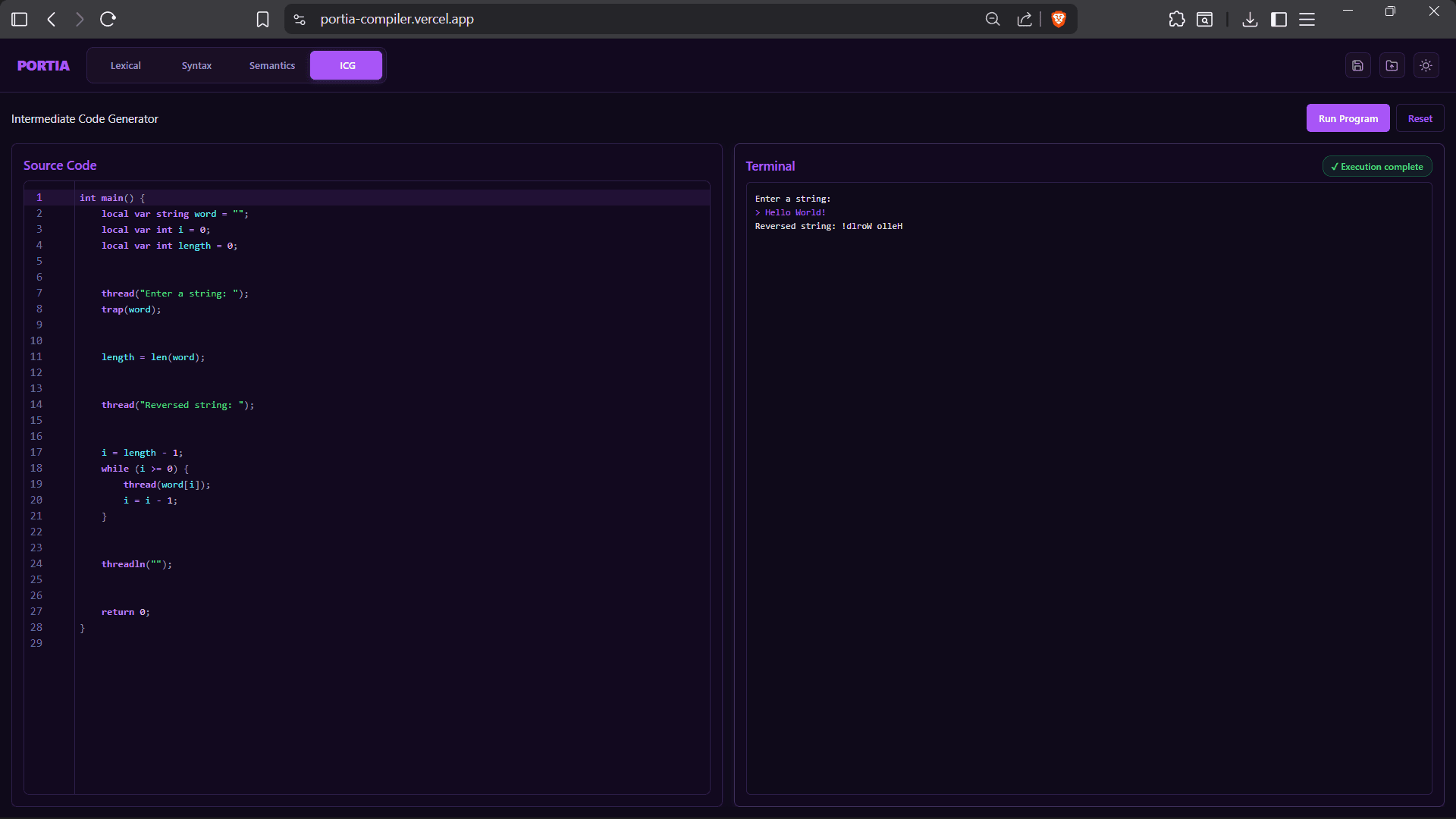Click the line 'trap(word);'
1456x819 pixels.
coord(131,309)
